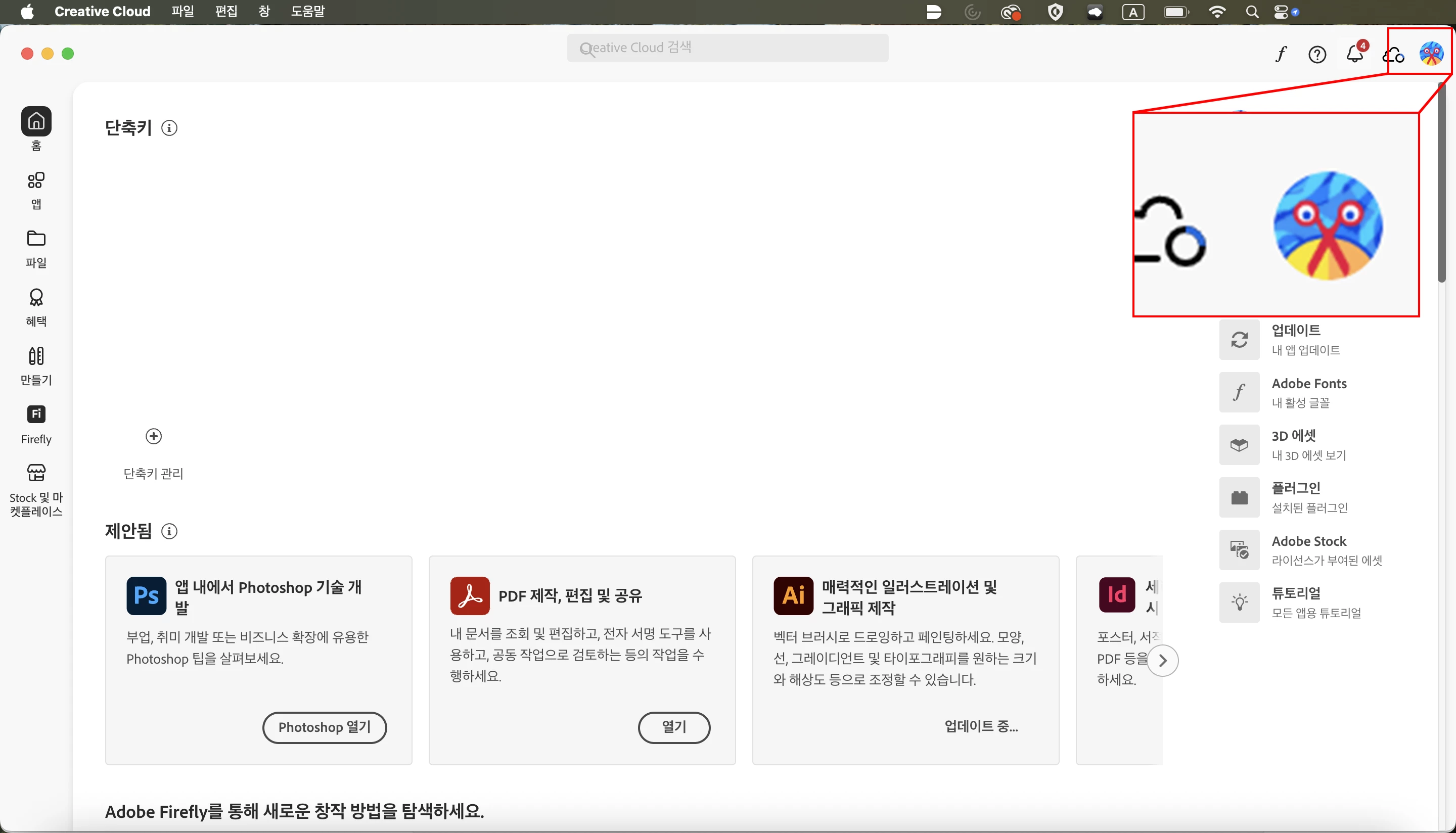Click the fonts 'f' icon in header
This screenshot has height=833, width=1456.
click(1281, 55)
